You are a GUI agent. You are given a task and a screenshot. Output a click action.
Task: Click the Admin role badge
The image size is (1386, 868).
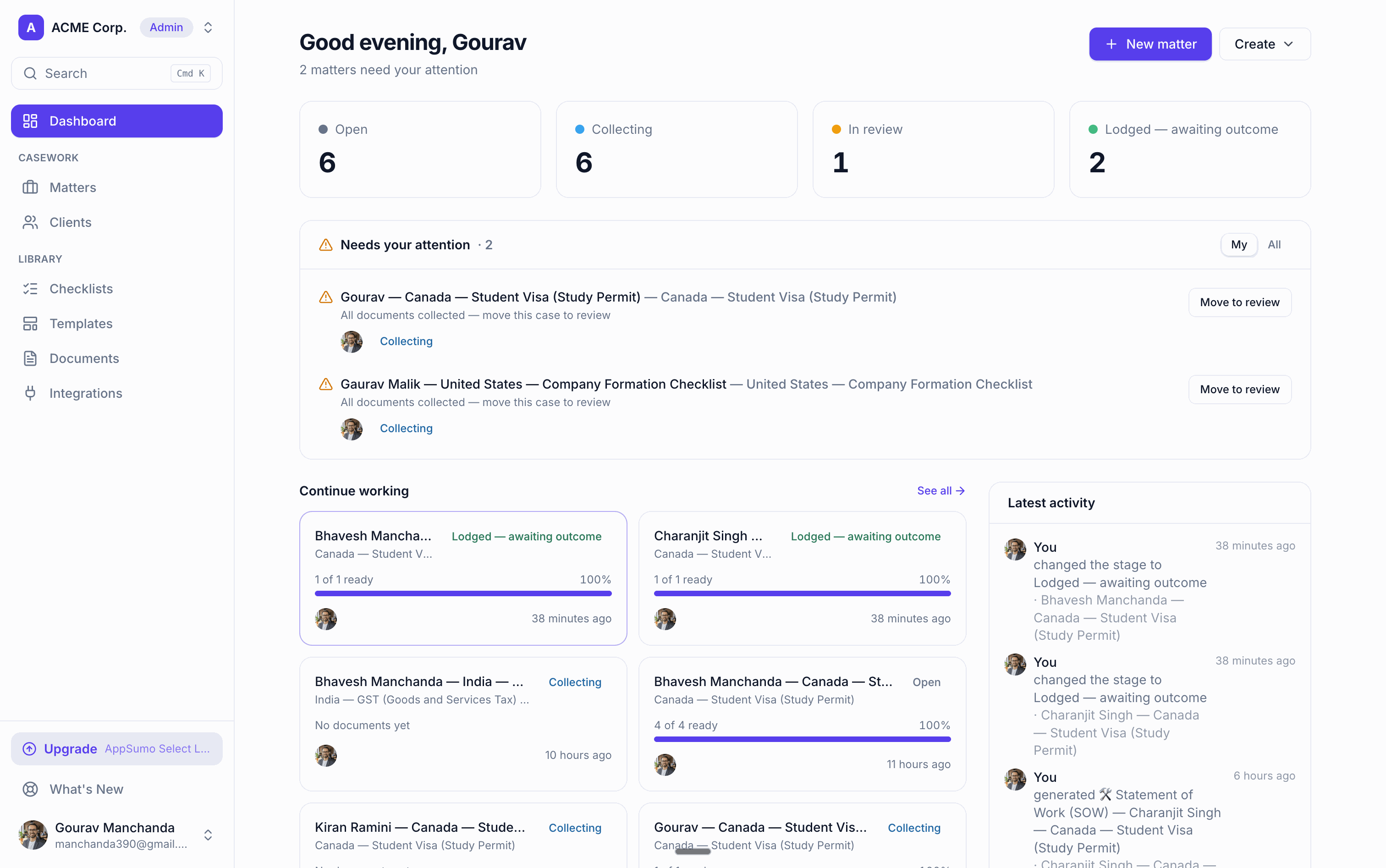click(166, 27)
